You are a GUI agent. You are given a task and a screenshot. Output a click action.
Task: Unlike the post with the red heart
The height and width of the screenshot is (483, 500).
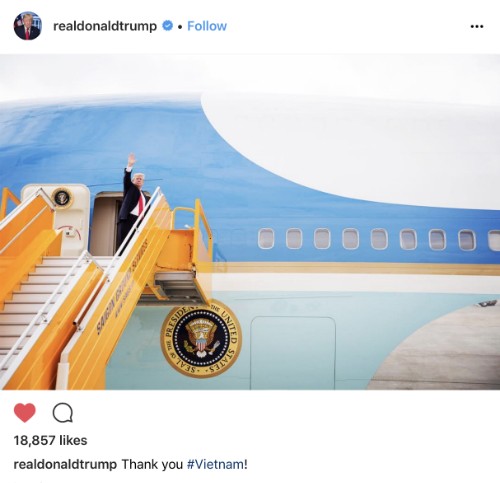click(x=25, y=412)
